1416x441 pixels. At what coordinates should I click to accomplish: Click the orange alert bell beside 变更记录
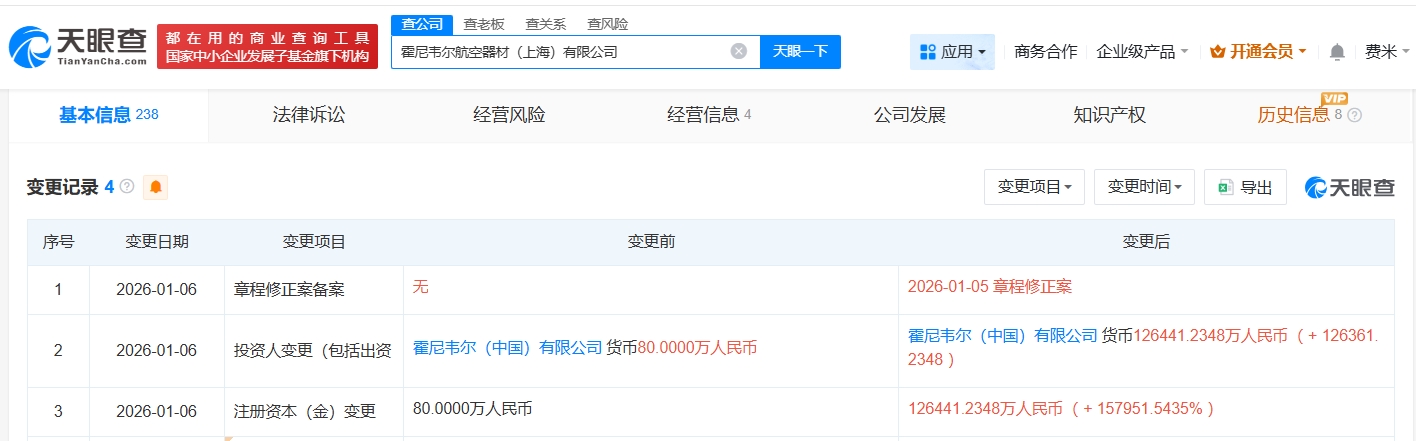coord(155,187)
